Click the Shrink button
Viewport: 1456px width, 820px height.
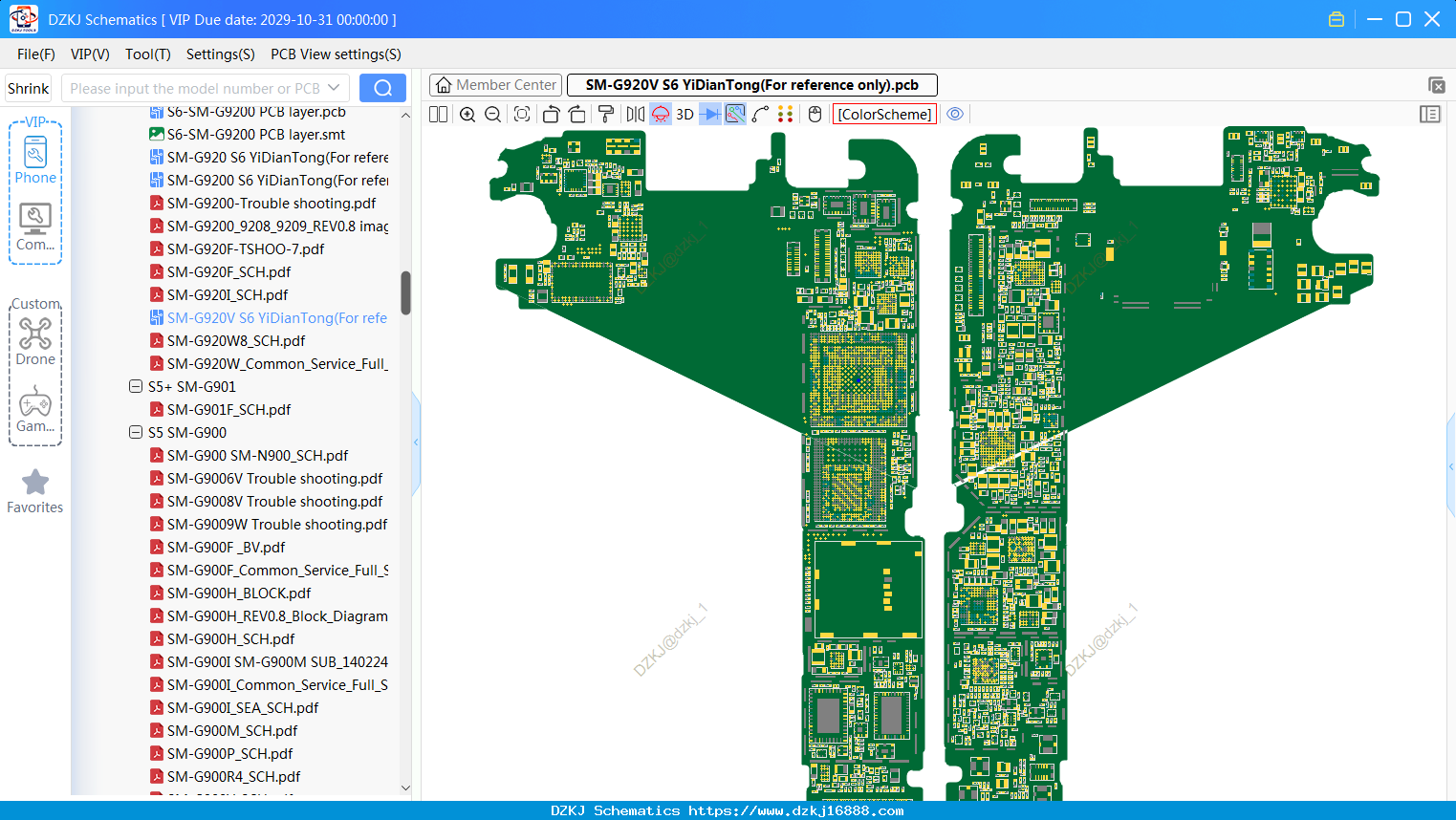29,88
